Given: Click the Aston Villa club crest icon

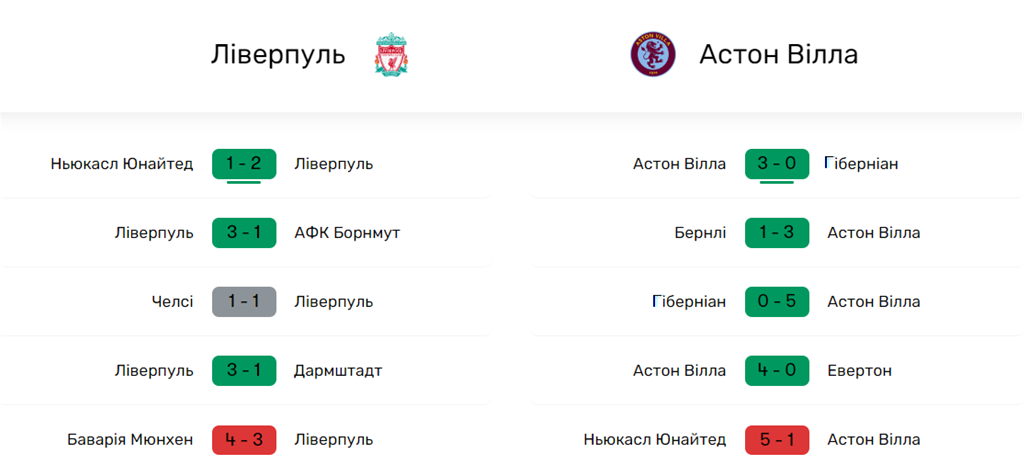Looking at the screenshot, I should pyautogui.click(x=653, y=54).
